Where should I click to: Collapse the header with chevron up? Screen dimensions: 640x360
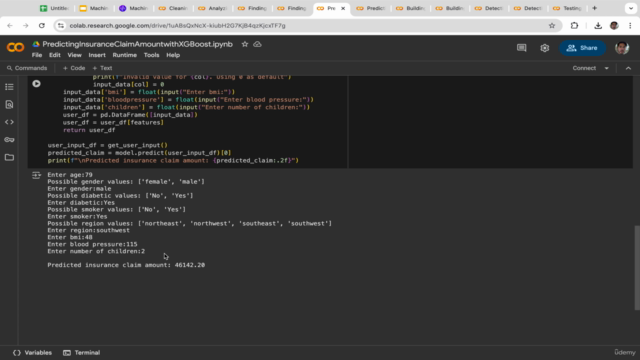pyautogui.click(x=628, y=68)
